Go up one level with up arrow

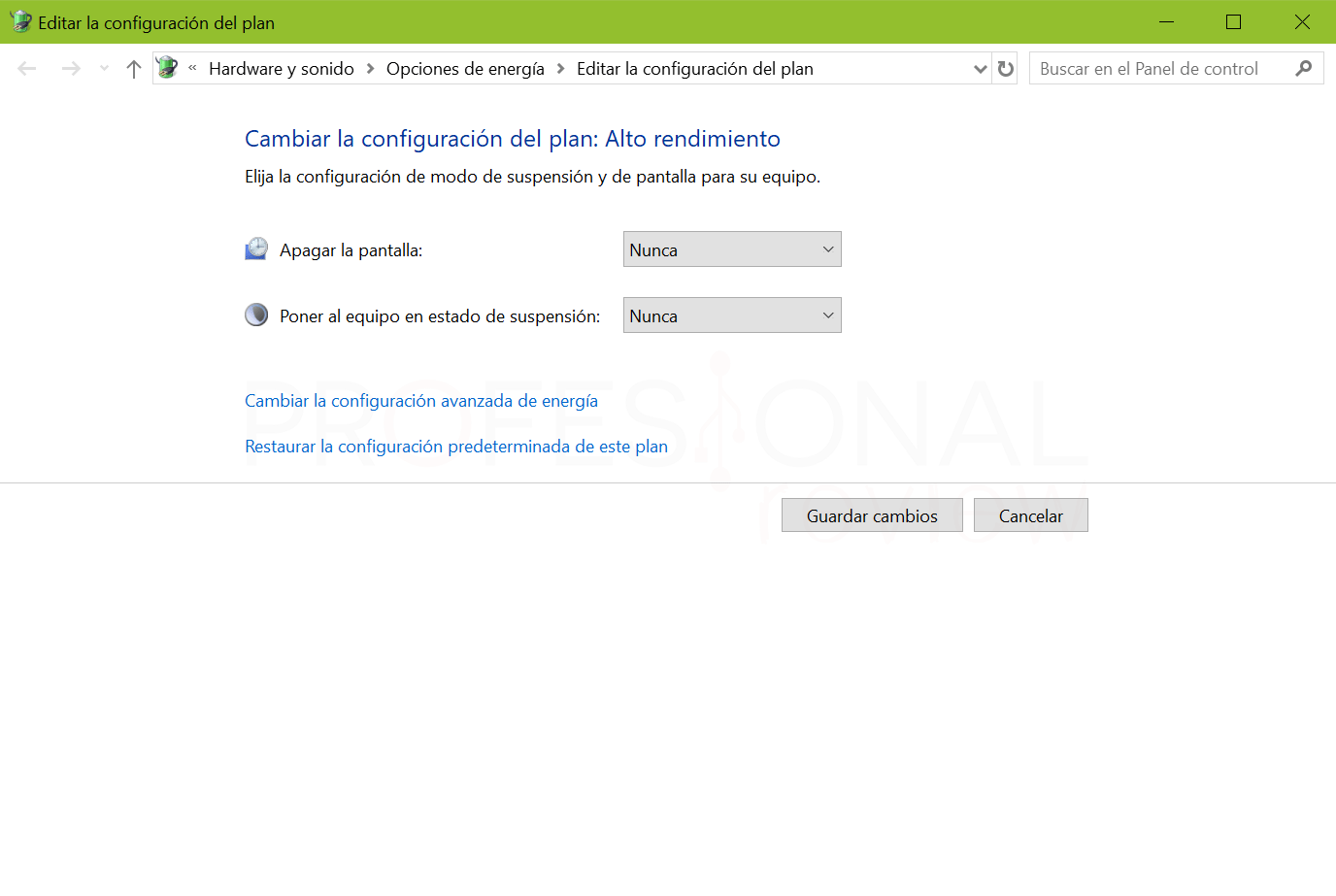[134, 68]
